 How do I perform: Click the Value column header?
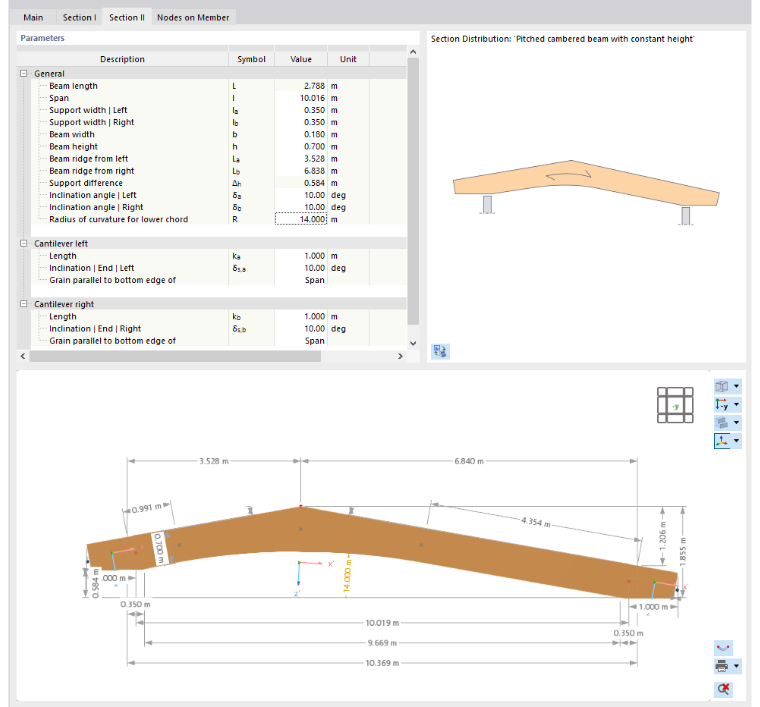(x=301, y=59)
